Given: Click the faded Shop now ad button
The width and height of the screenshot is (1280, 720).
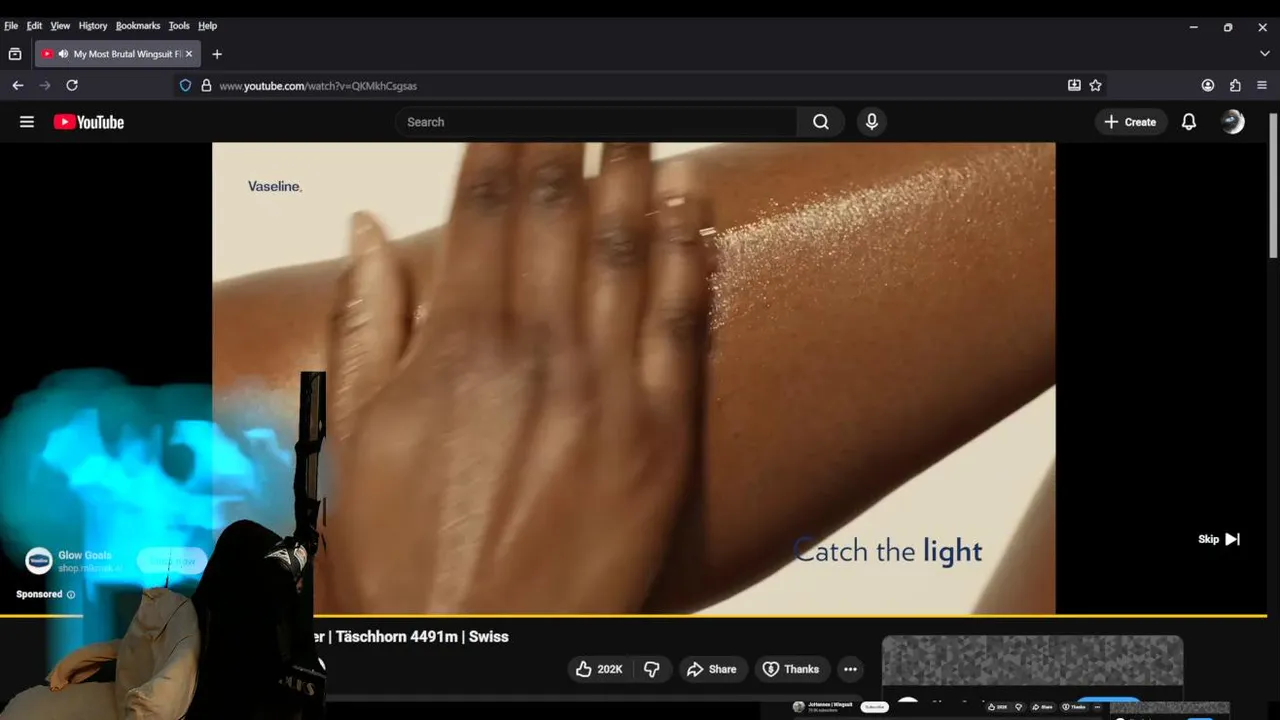Looking at the screenshot, I should pos(172,561).
